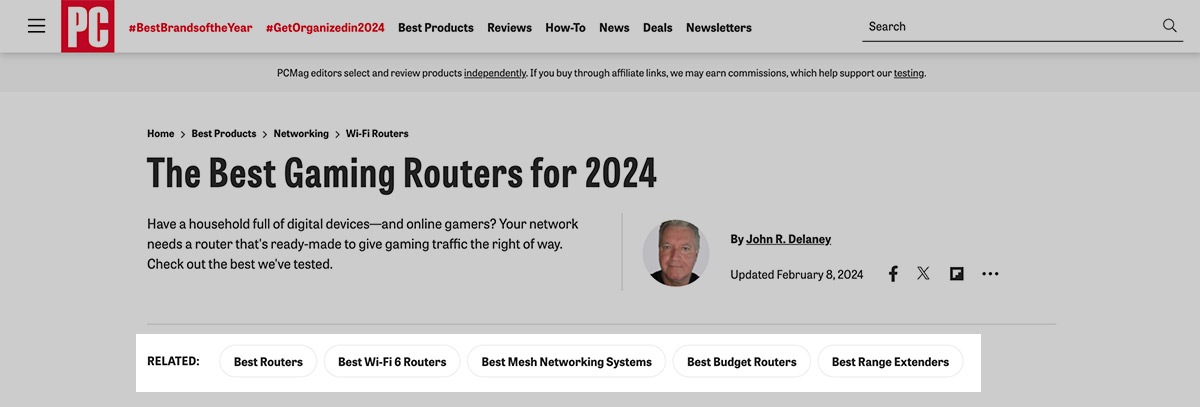Image resolution: width=1200 pixels, height=407 pixels.
Task: Open Best Mesh Networking Systems pill
Action: click(567, 362)
